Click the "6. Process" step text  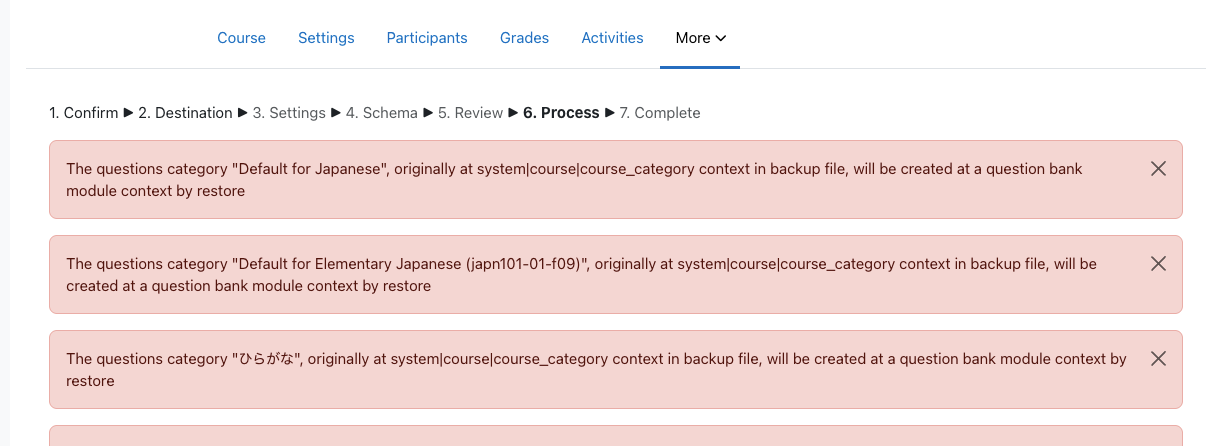point(561,113)
